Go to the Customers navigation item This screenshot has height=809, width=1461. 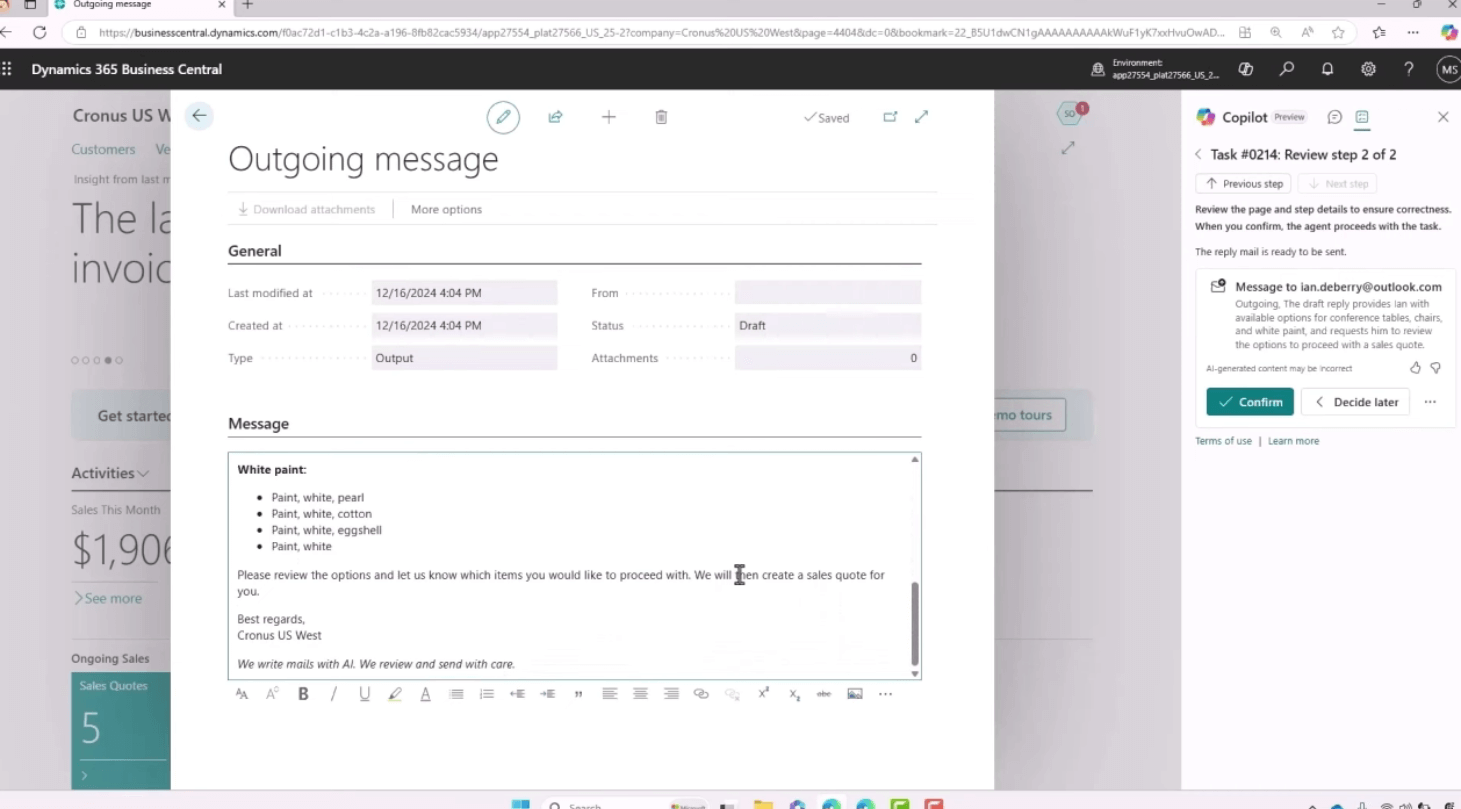(x=103, y=149)
